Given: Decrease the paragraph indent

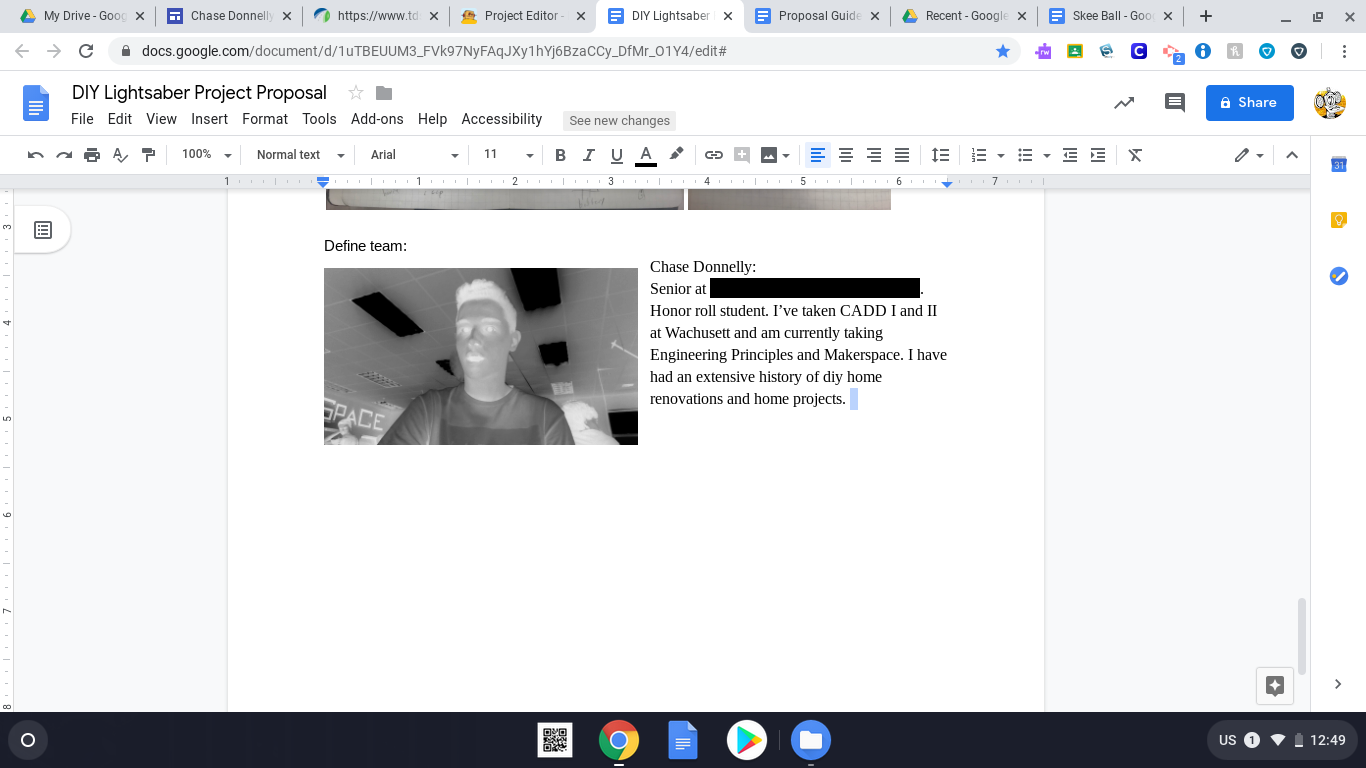Looking at the screenshot, I should tap(1070, 155).
